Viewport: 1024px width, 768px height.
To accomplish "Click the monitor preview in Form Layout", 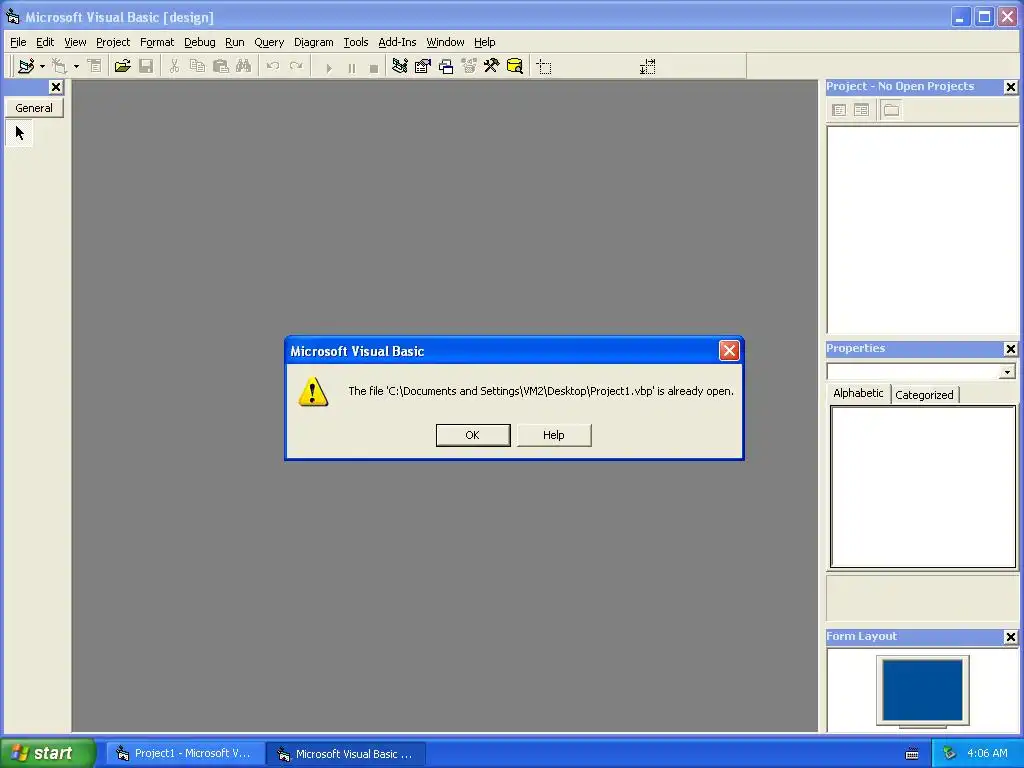I will tap(922, 691).
